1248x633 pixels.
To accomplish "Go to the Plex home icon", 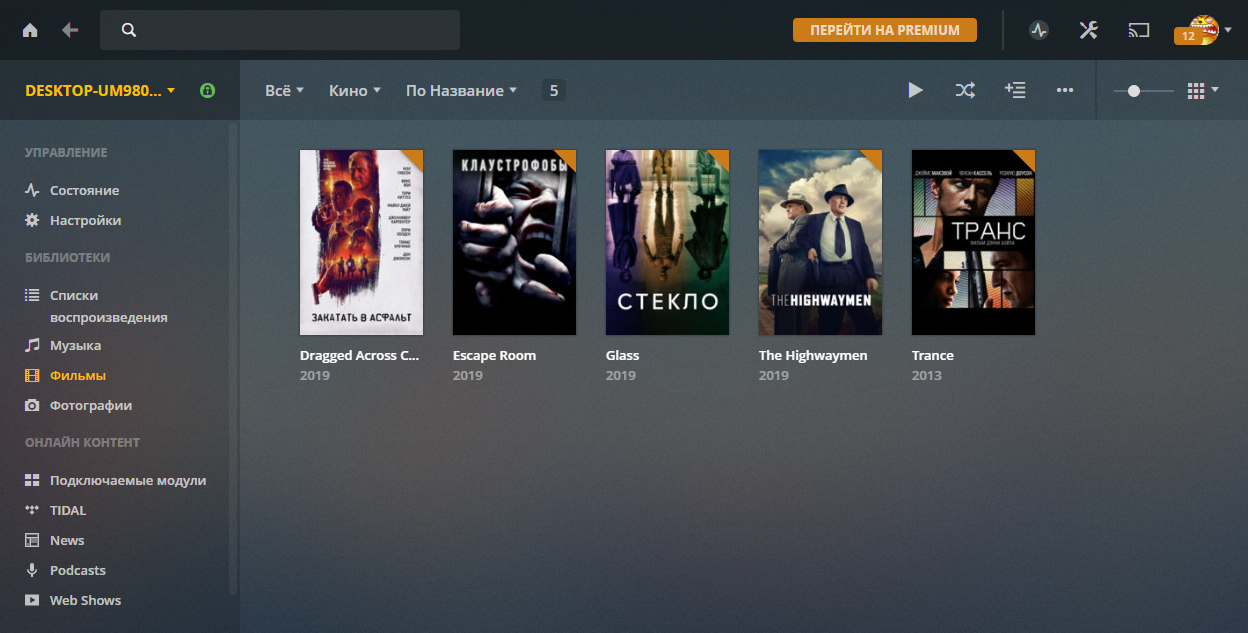I will click(30, 30).
